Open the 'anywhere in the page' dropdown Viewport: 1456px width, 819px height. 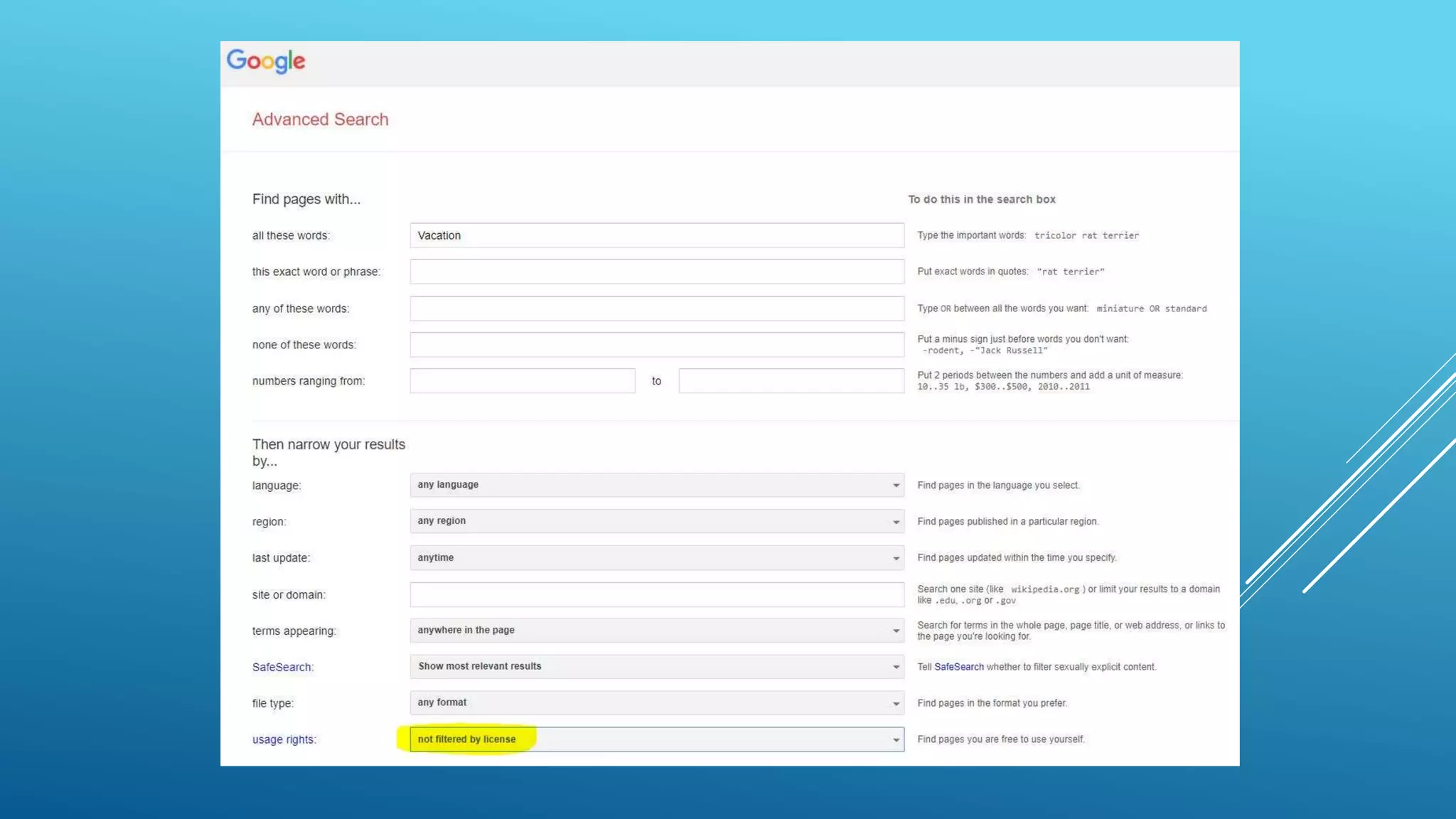(x=656, y=631)
